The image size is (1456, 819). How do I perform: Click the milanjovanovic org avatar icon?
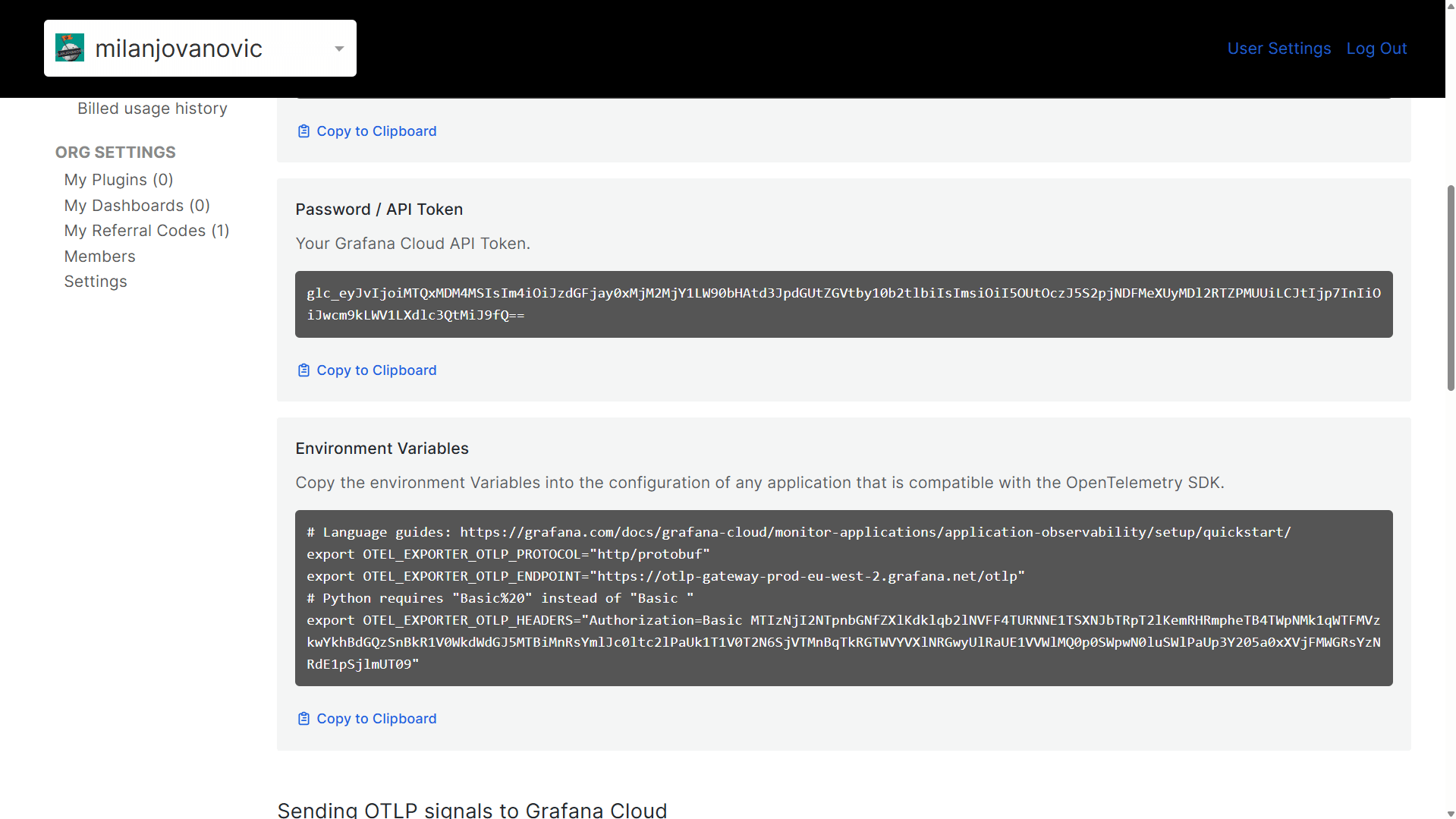point(70,48)
